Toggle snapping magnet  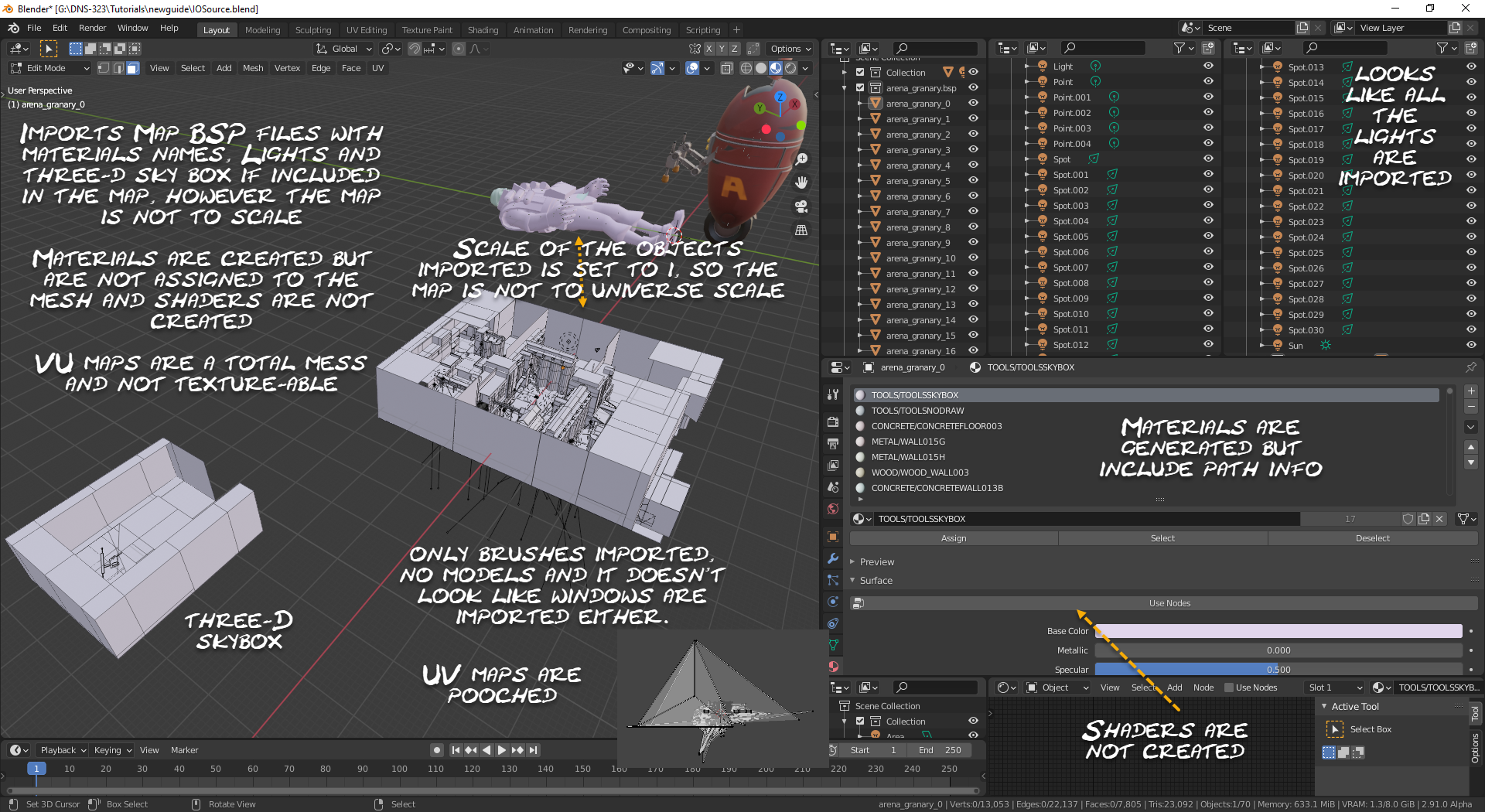point(415,49)
